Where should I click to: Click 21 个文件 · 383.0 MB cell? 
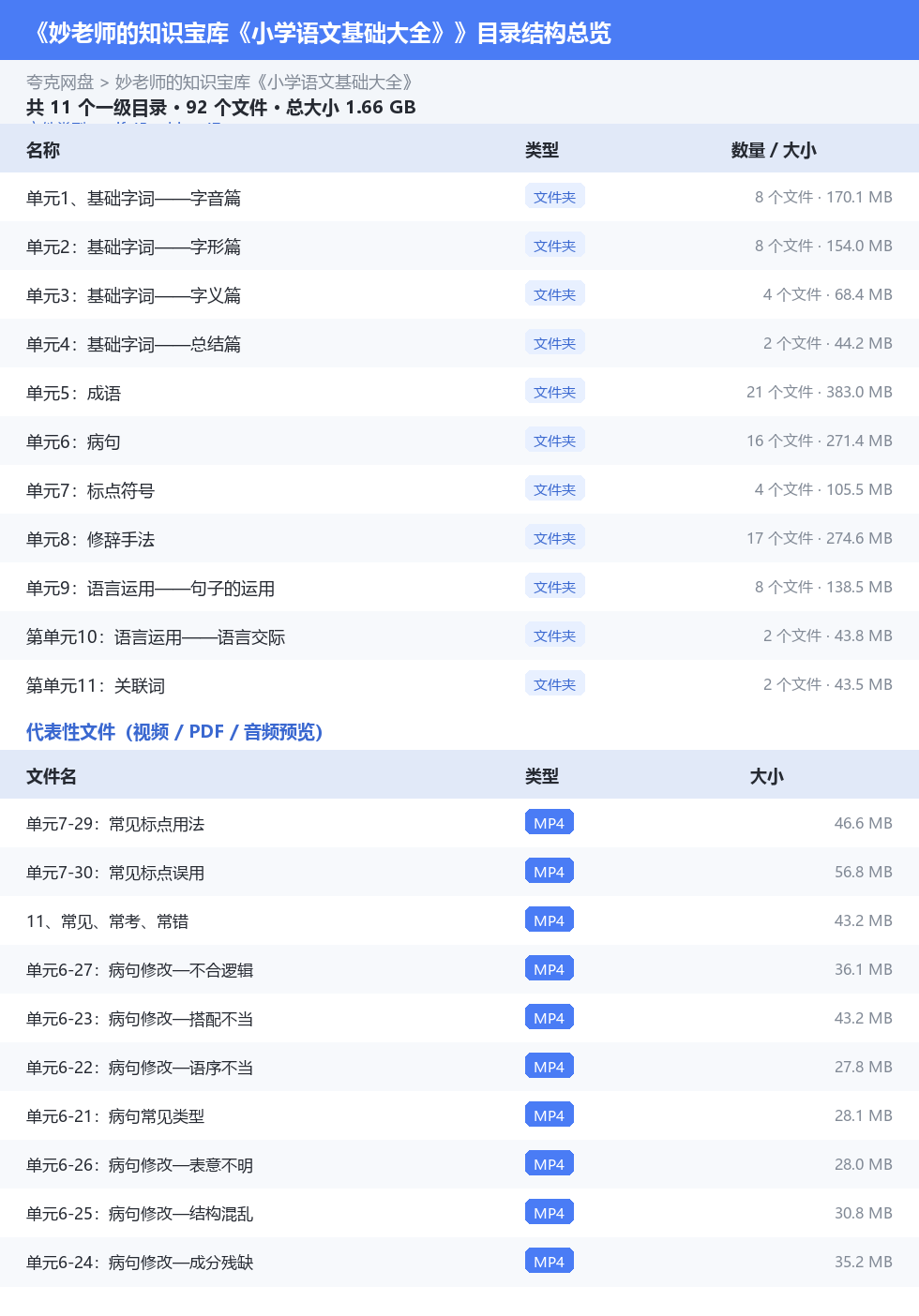[x=820, y=392]
